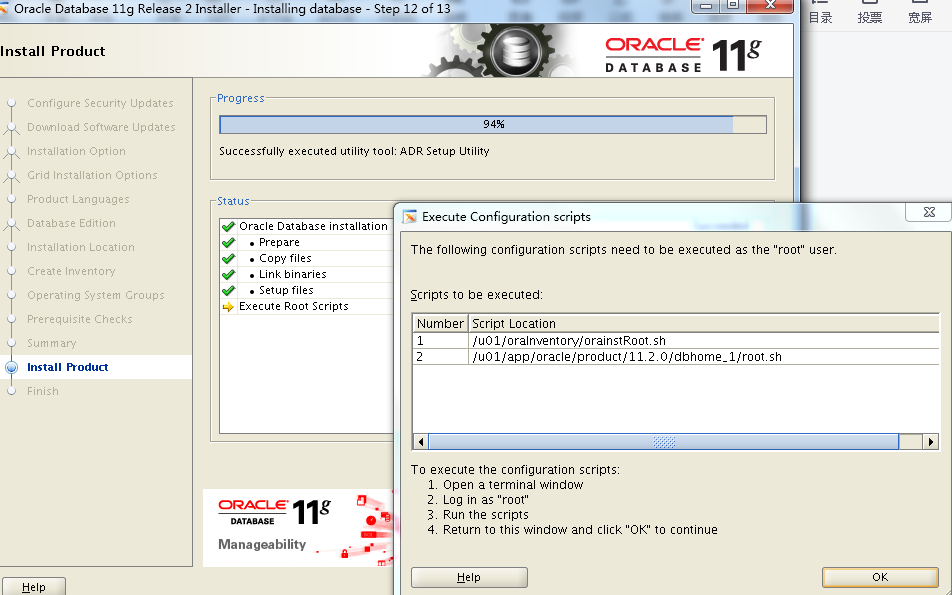Click the installer window title bar icon

coord(4,8)
